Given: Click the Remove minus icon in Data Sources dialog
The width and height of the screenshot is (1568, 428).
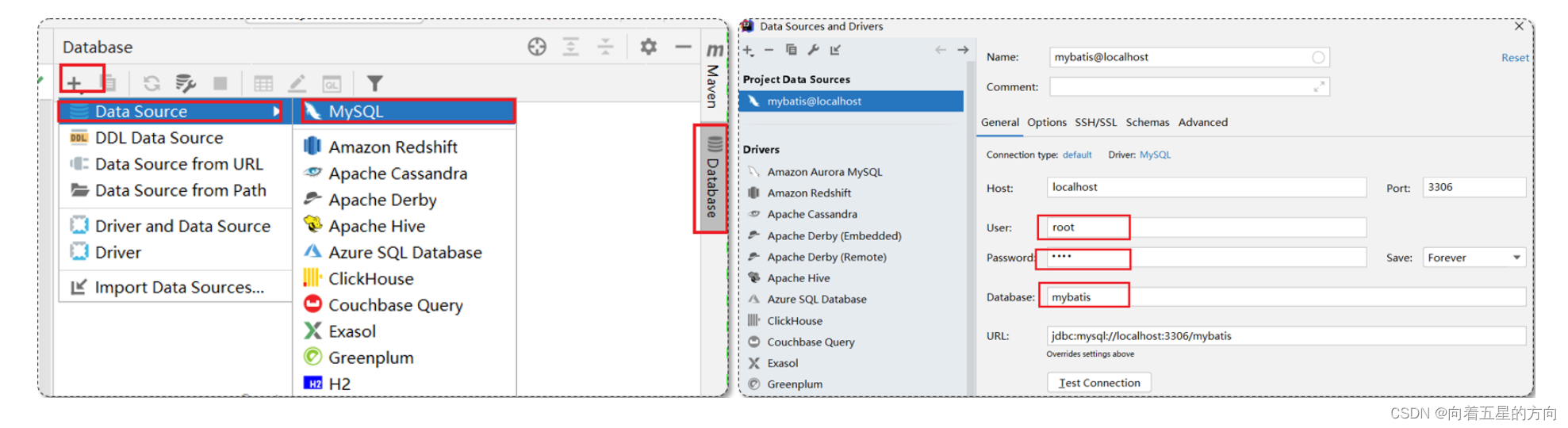Looking at the screenshot, I should (769, 50).
